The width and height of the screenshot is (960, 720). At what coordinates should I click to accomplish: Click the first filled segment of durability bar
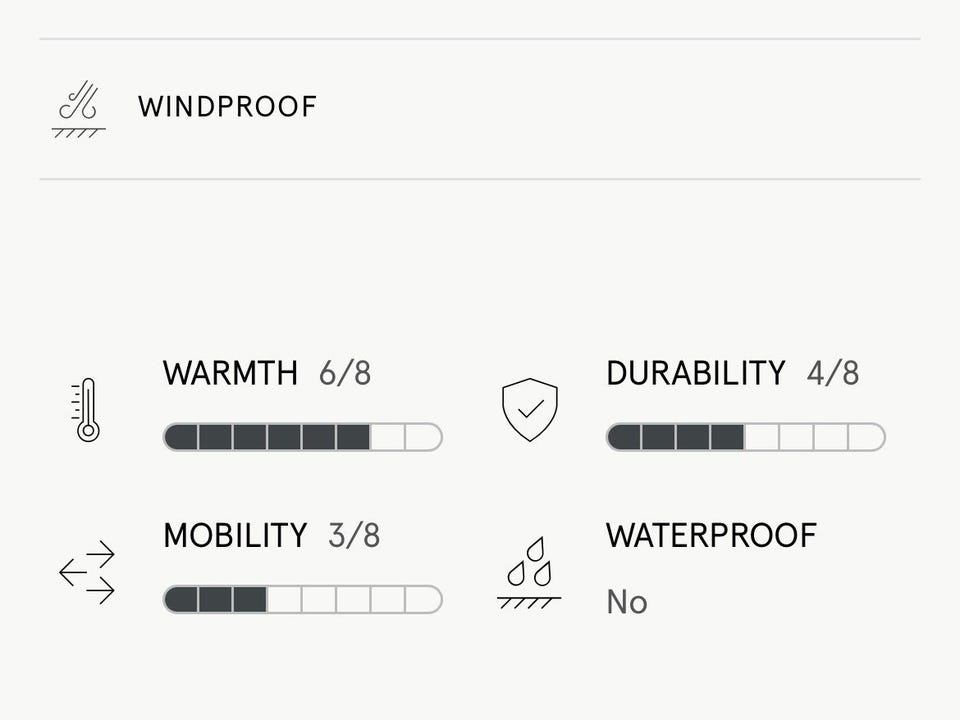point(624,437)
